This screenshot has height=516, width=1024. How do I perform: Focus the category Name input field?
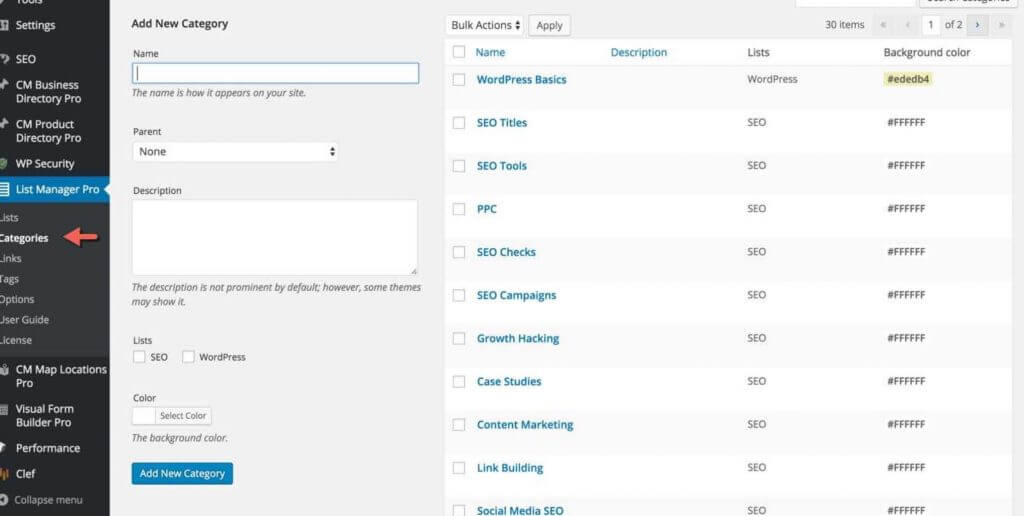click(275, 73)
